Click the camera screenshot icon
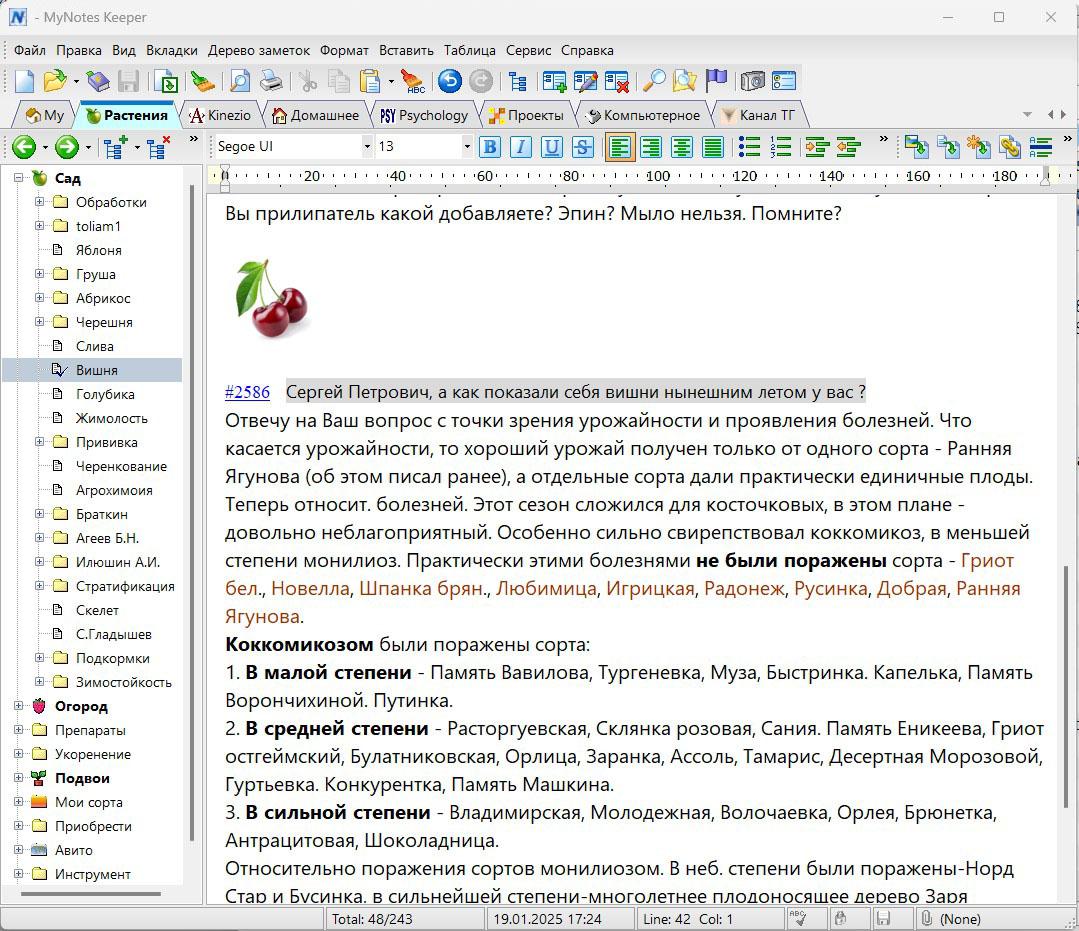The image size is (1079, 931). tap(753, 81)
